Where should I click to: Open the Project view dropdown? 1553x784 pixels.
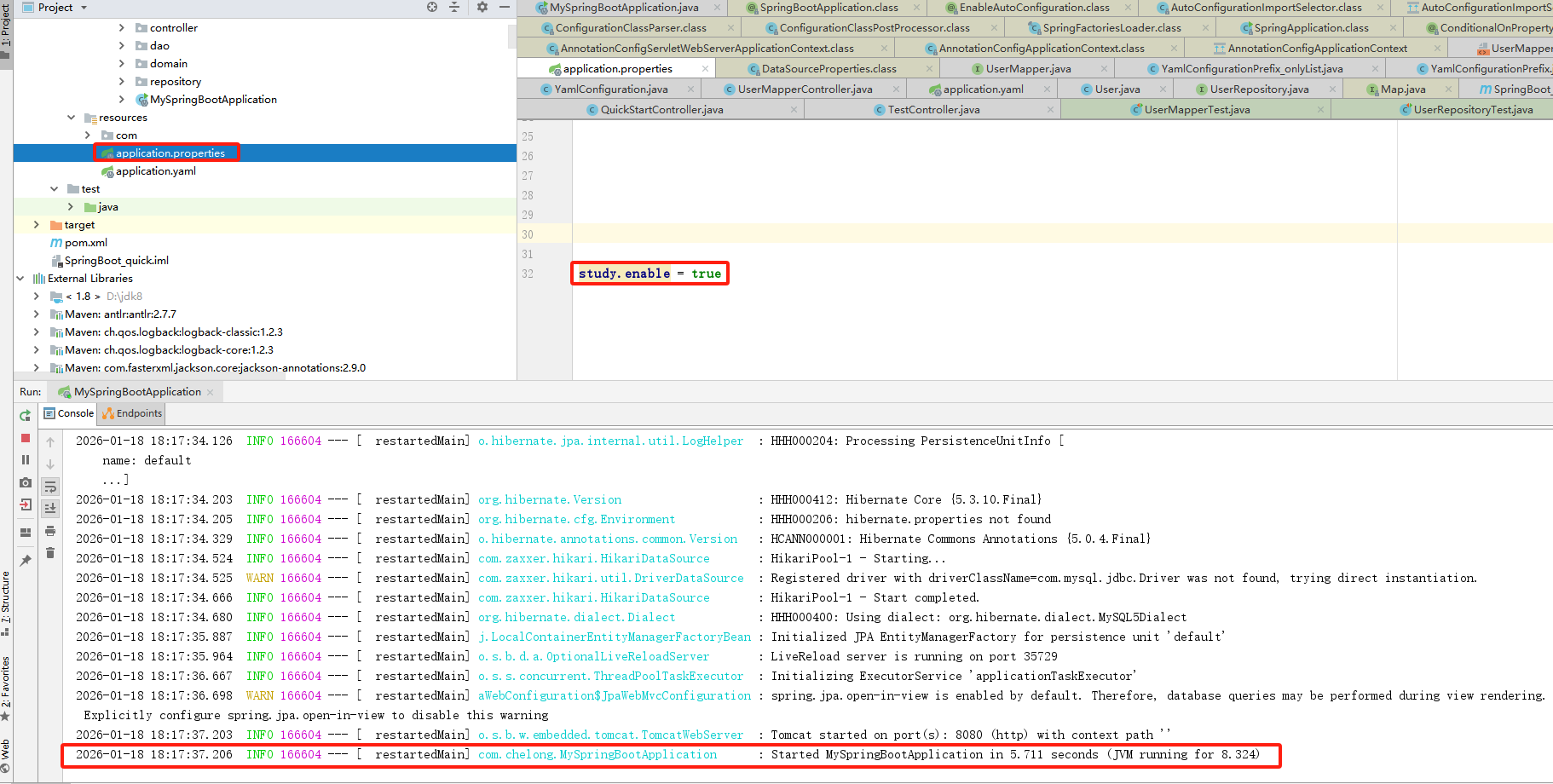point(55,8)
